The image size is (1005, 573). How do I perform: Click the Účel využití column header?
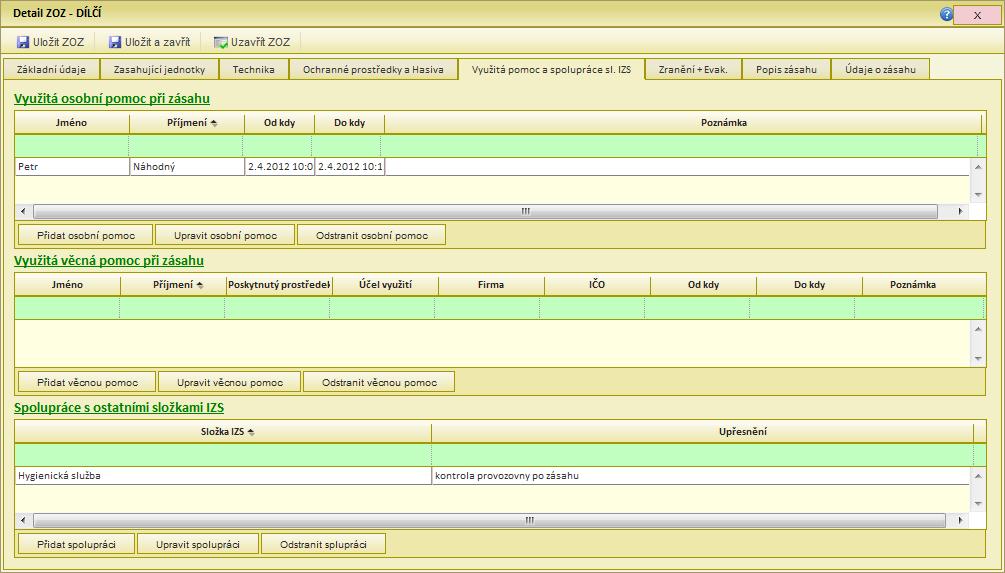[385, 285]
